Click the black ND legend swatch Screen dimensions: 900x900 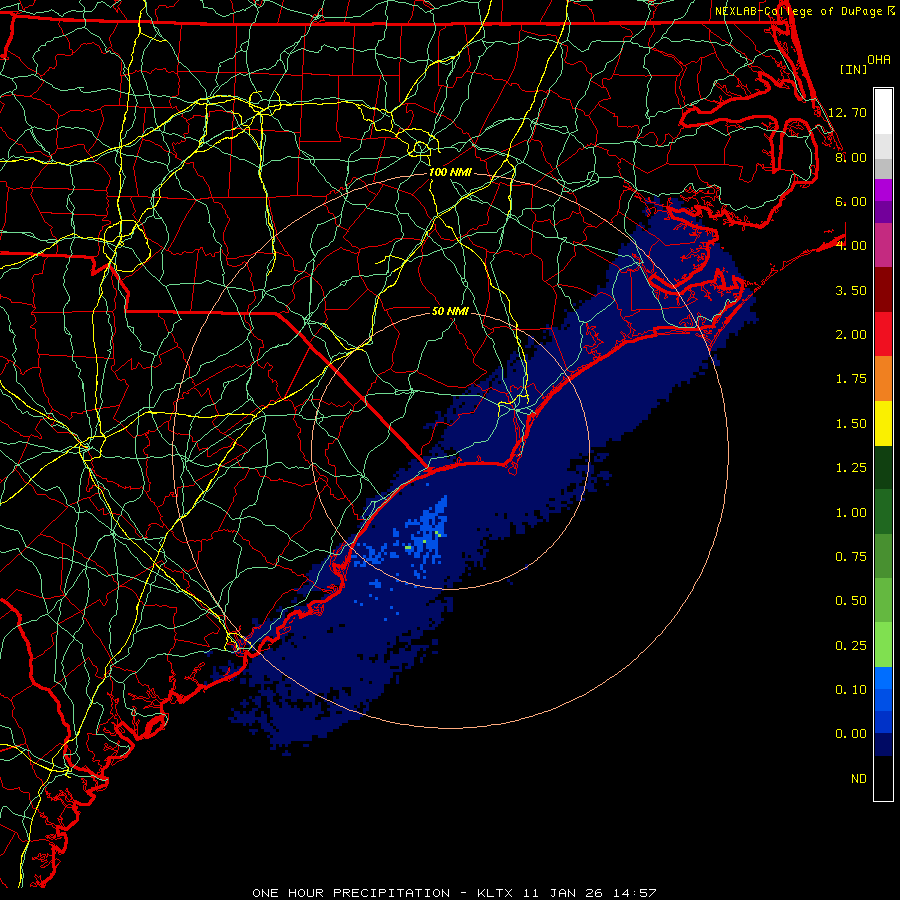(x=883, y=778)
